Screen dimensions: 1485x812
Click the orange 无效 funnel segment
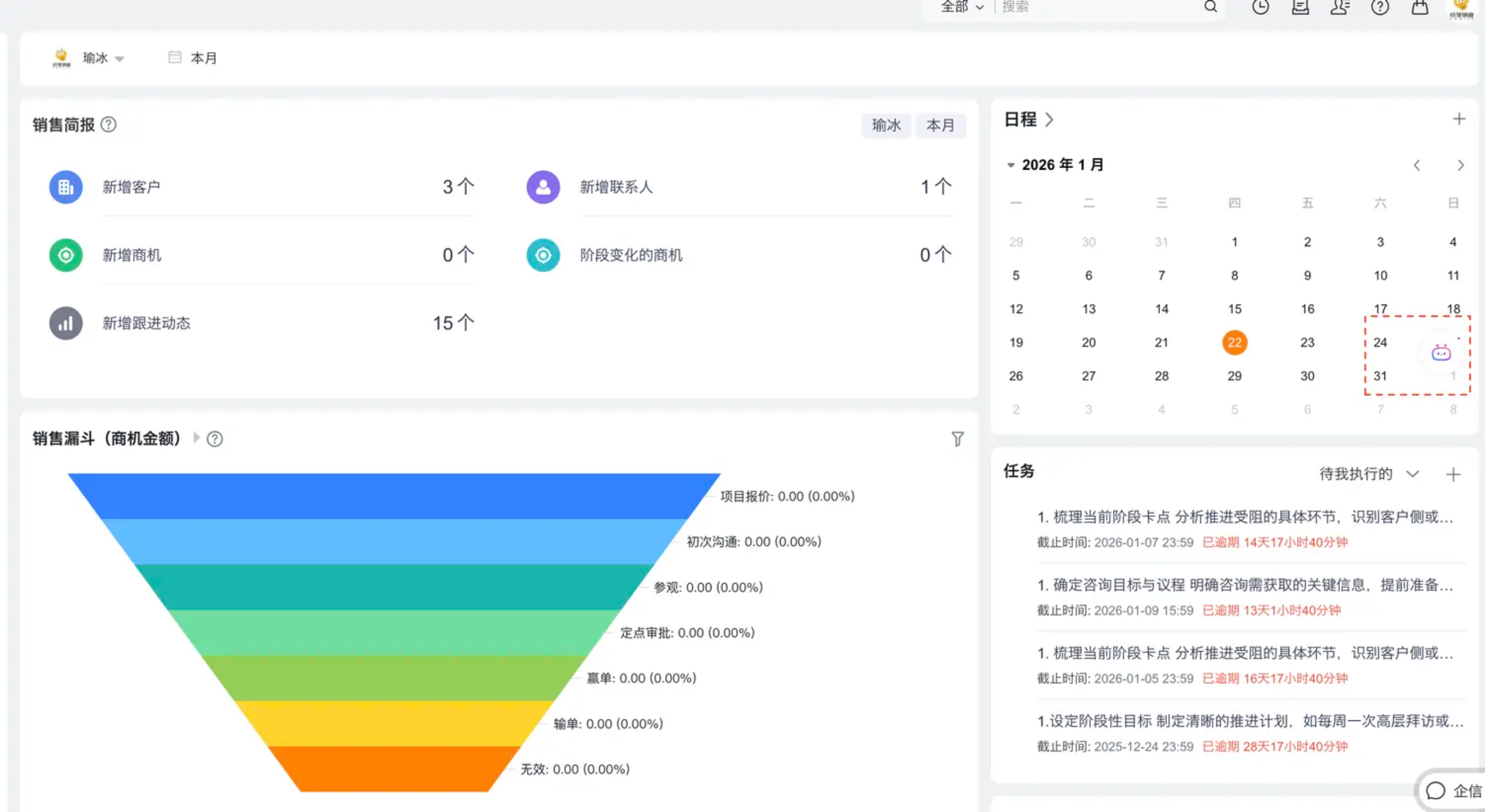coord(395,769)
